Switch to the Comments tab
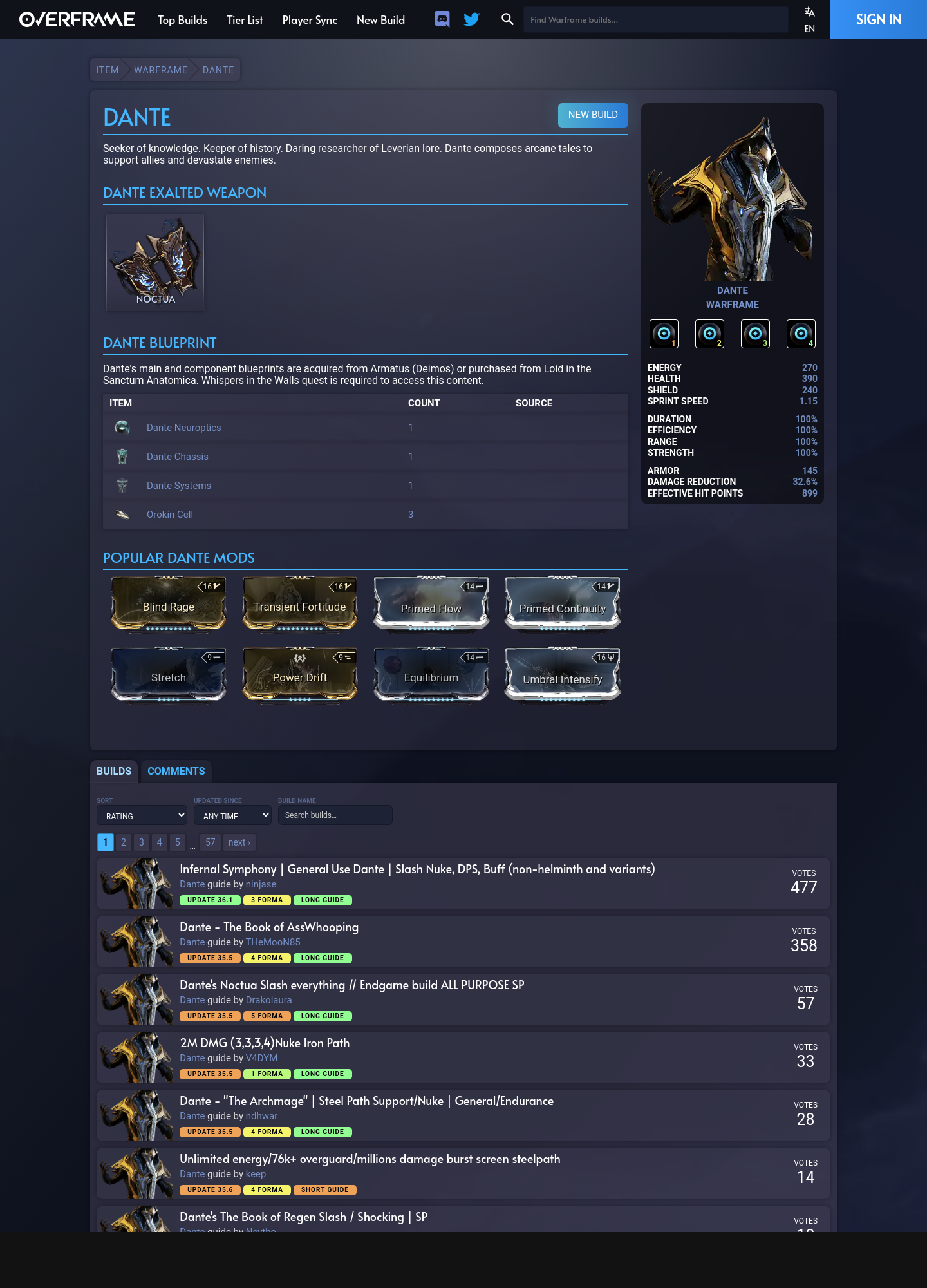Viewport: 927px width, 1288px height. (176, 771)
